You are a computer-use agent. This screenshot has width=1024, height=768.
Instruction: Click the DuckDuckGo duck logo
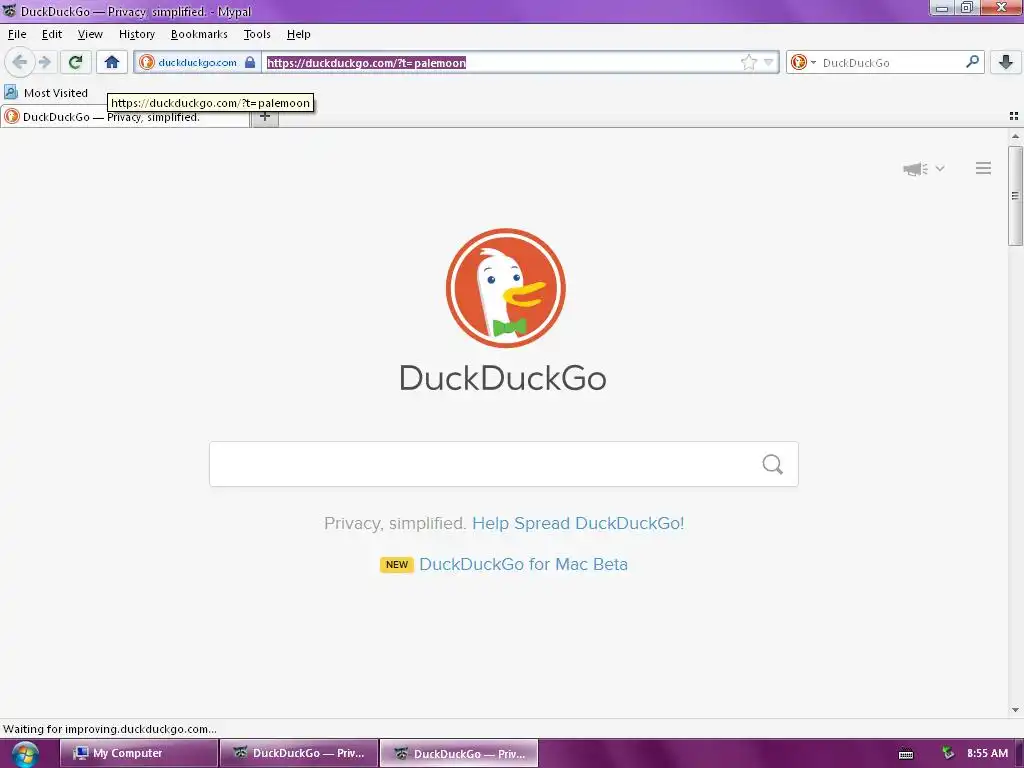tap(505, 288)
